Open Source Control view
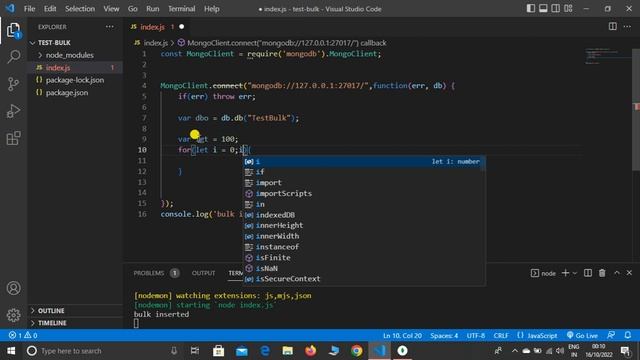The image size is (640, 360). pyautogui.click(x=13, y=84)
